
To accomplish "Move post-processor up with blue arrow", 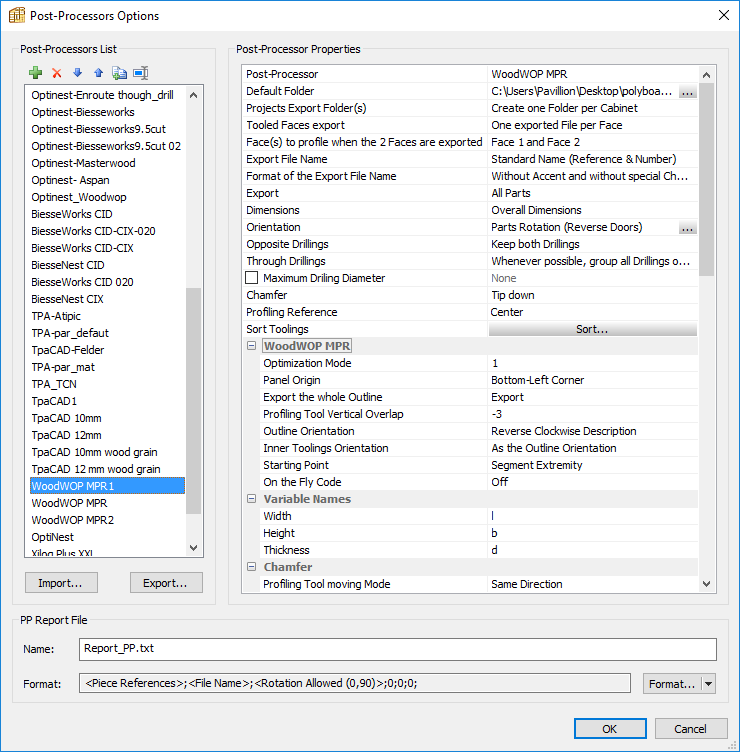I will point(98,73).
